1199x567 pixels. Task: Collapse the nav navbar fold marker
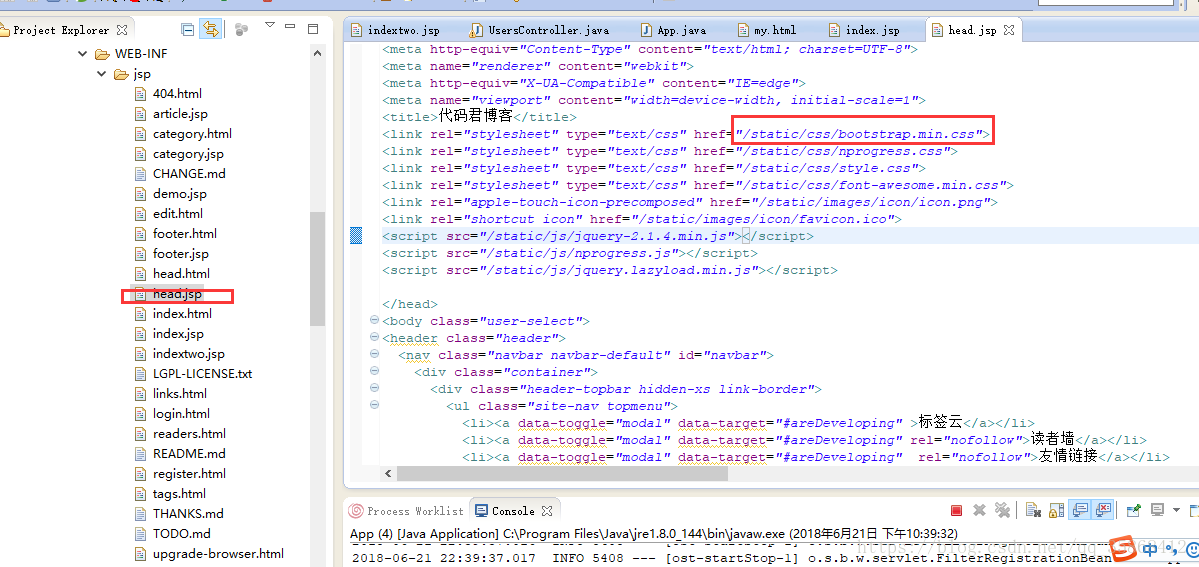pyautogui.click(x=374, y=354)
